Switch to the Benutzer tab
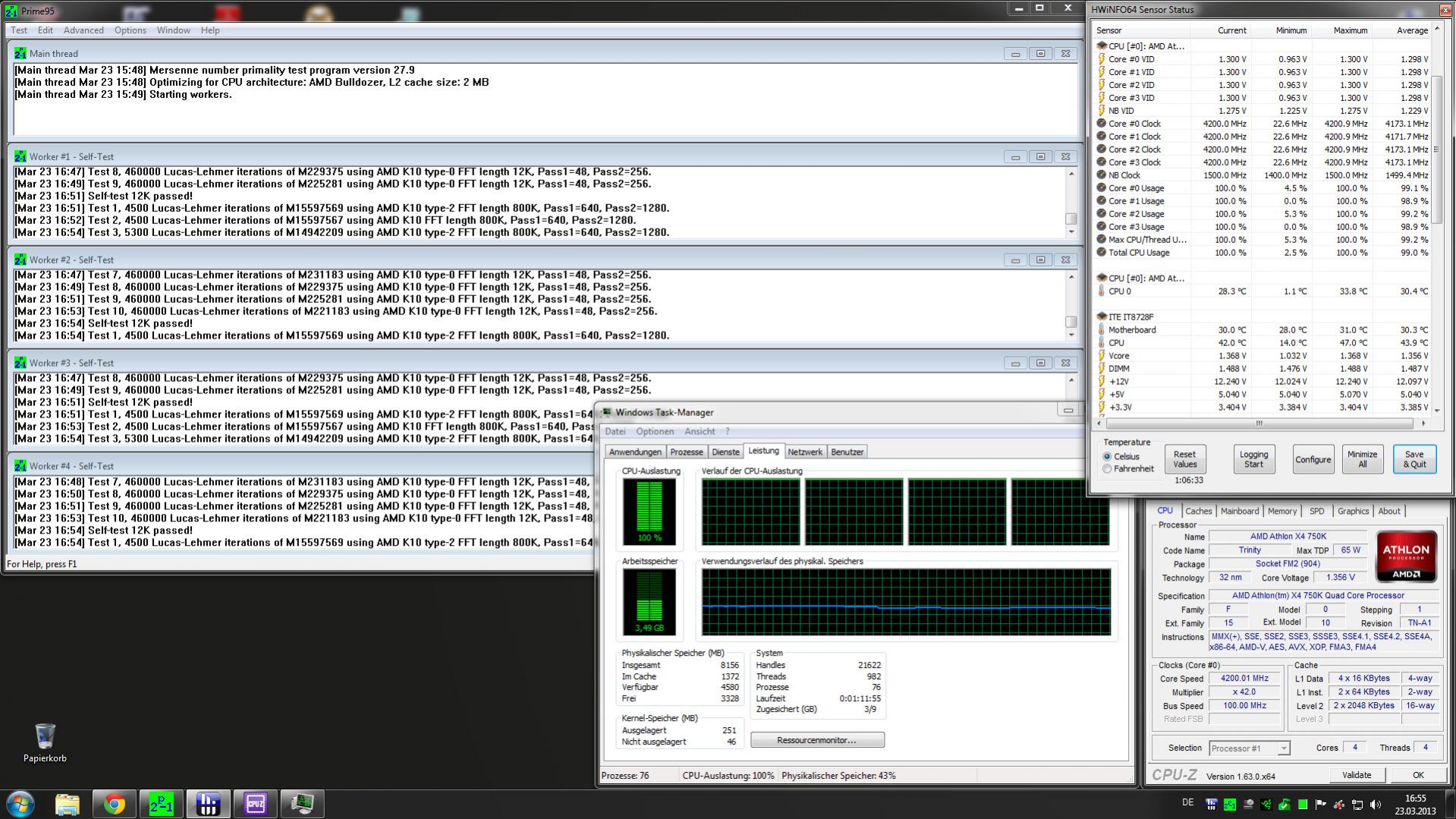The width and height of the screenshot is (1456, 819). click(x=847, y=452)
